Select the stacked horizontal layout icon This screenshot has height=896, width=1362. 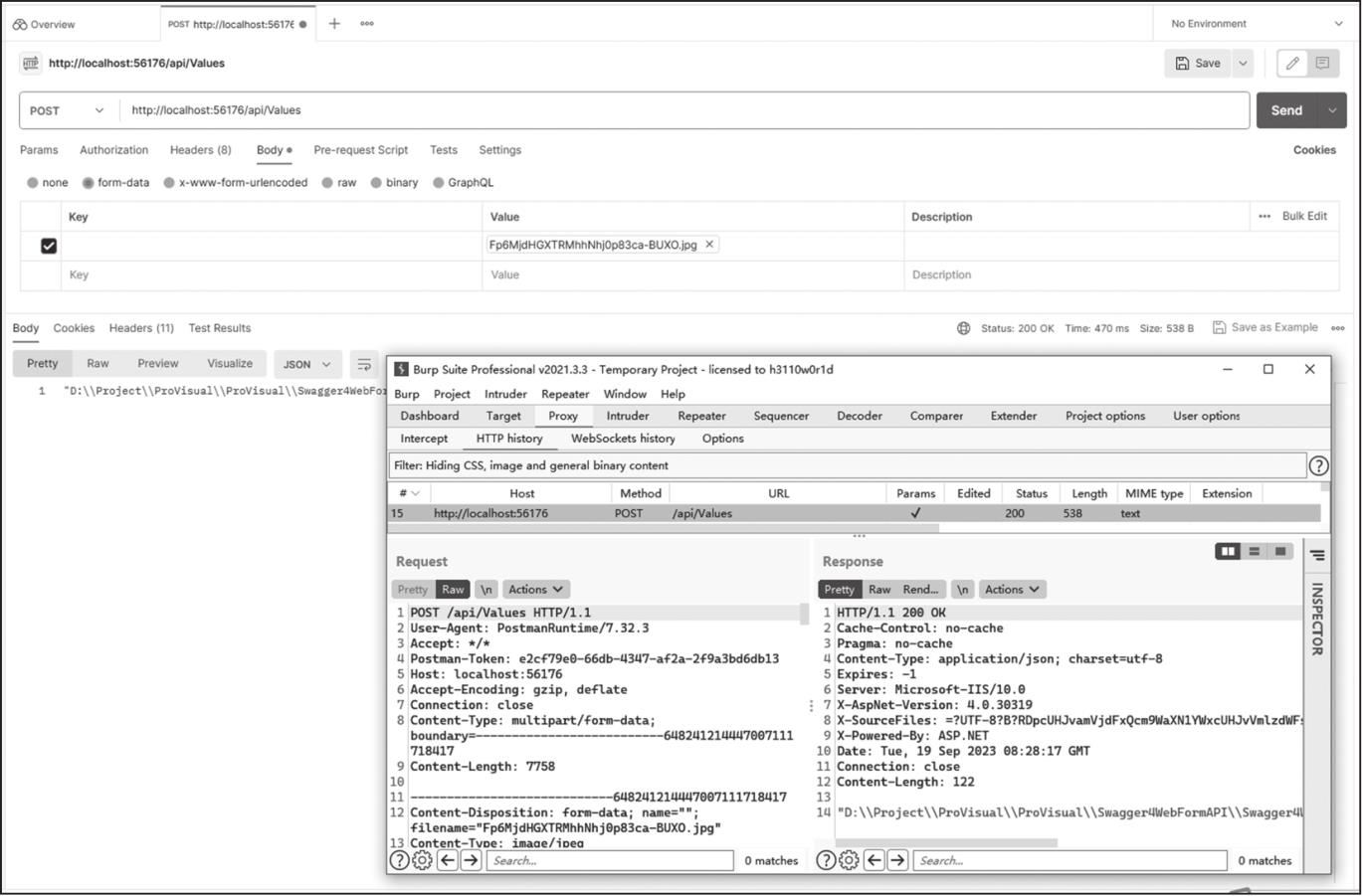click(1254, 551)
